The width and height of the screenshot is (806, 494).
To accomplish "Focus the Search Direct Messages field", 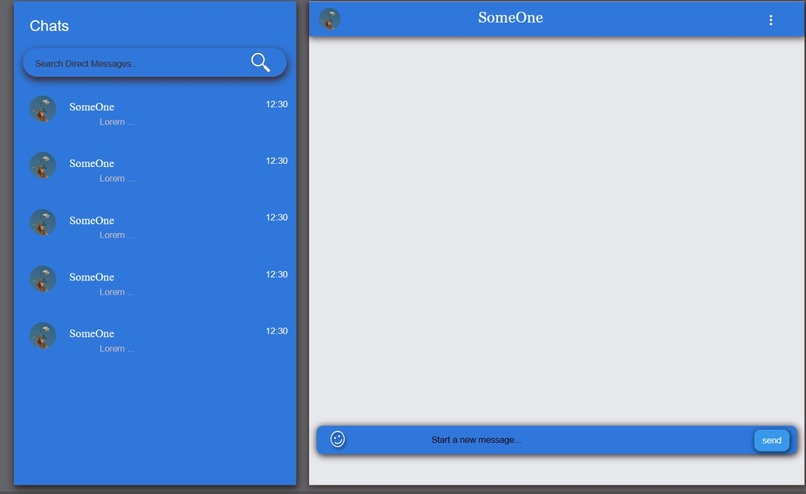I will click(155, 63).
